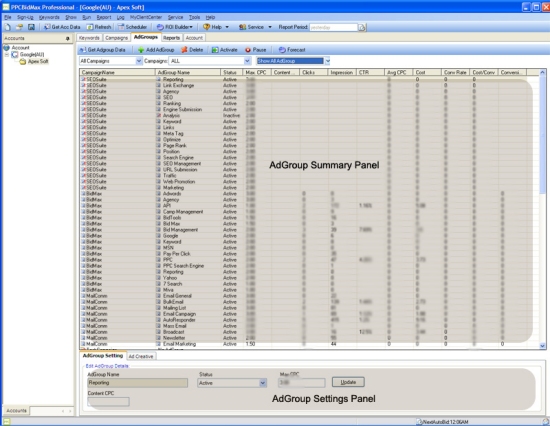The height and width of the screenshot is (426, 550).
Task: Click the Max CPC input field
Action: tap(302, 382)
